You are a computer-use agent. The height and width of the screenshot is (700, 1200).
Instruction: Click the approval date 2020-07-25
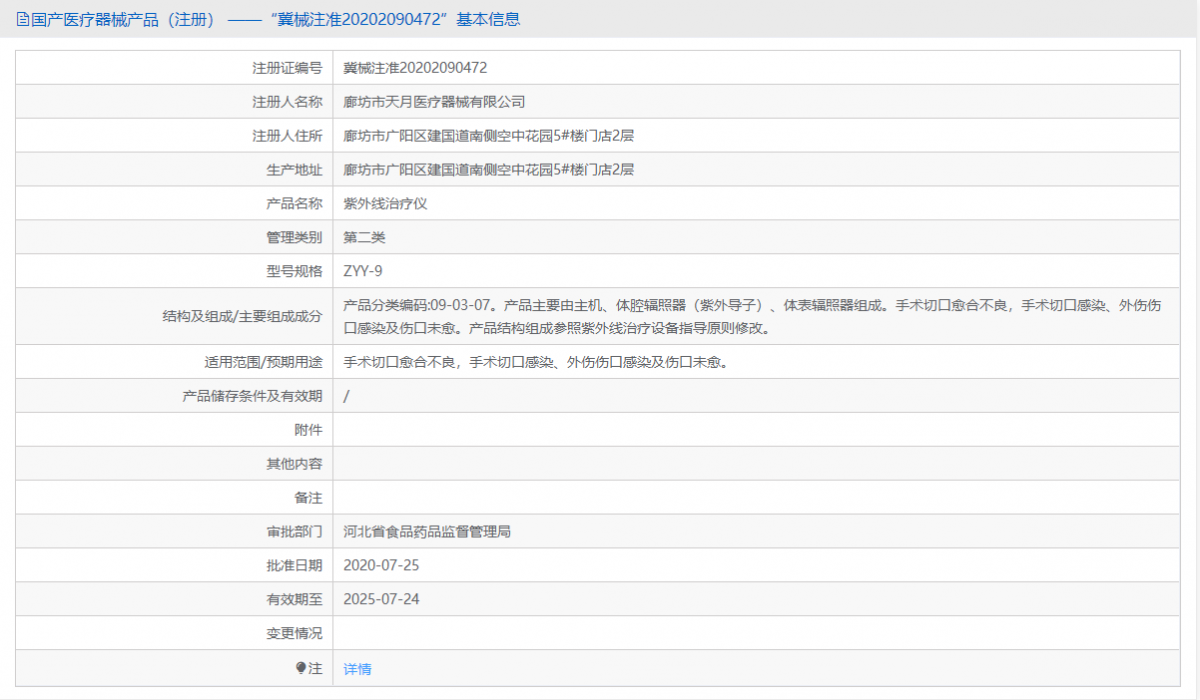(x=390, y=565)
